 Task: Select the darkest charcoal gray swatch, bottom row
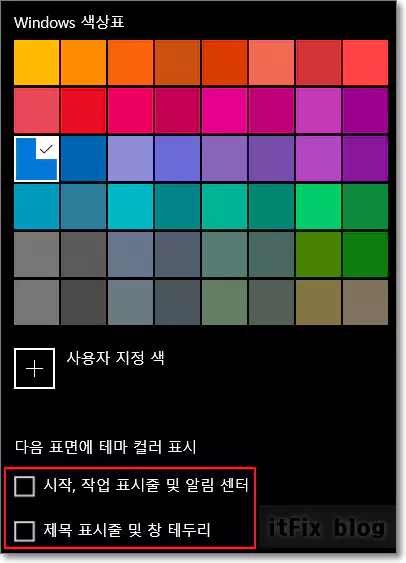point(83,303)
